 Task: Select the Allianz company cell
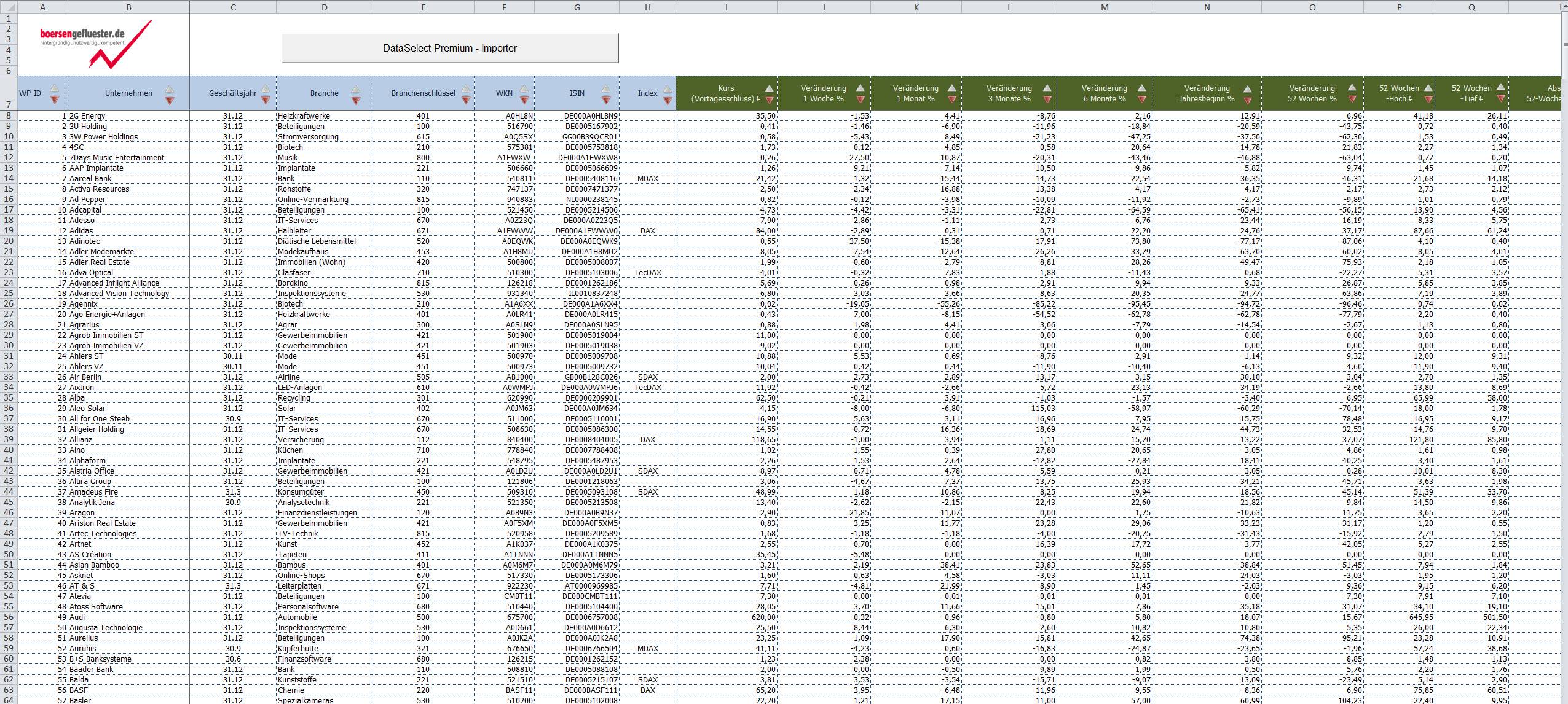point(128,439)
